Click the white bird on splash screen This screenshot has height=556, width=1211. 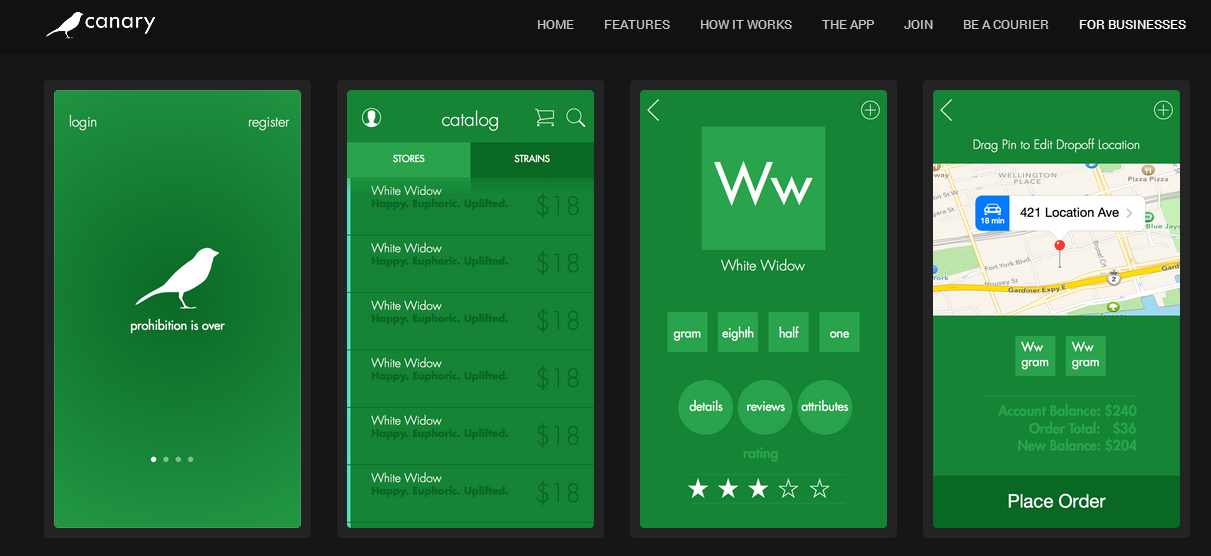tap(178, 277)
